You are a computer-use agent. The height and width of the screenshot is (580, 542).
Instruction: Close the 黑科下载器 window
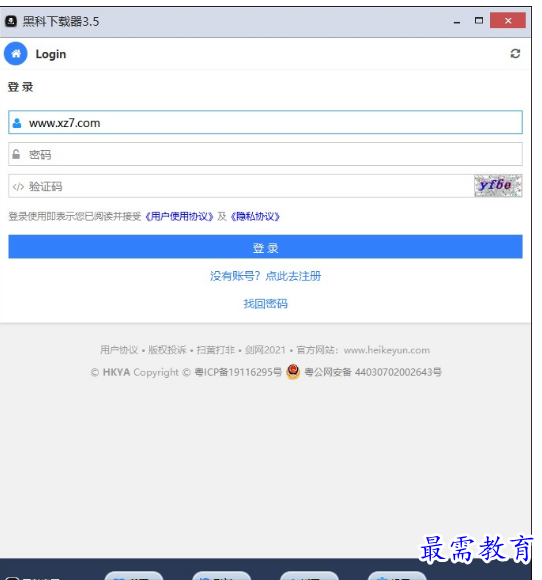point(508,21)
